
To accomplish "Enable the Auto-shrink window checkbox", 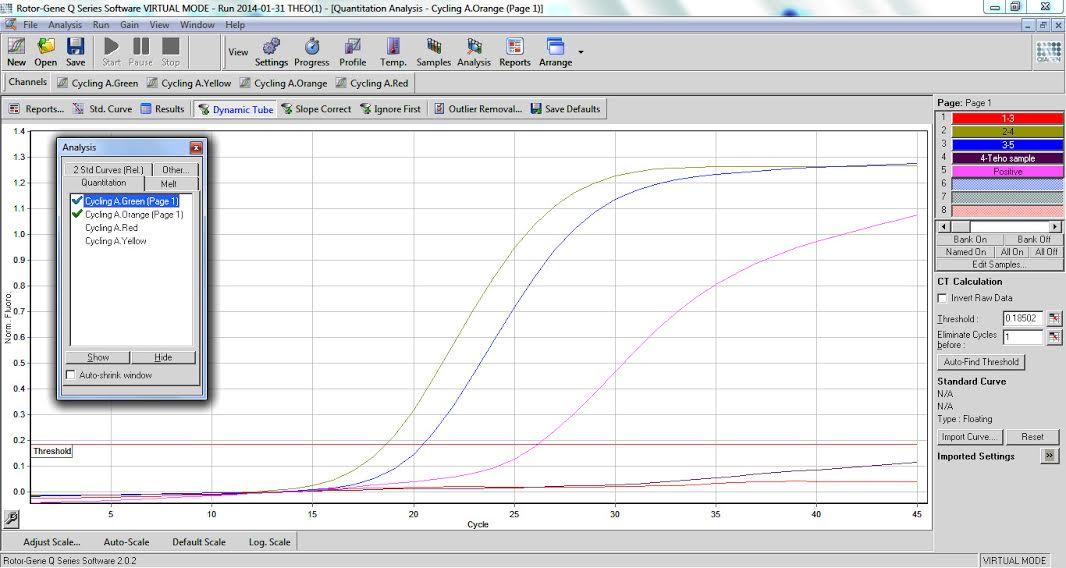I will (x=70, y=375).
